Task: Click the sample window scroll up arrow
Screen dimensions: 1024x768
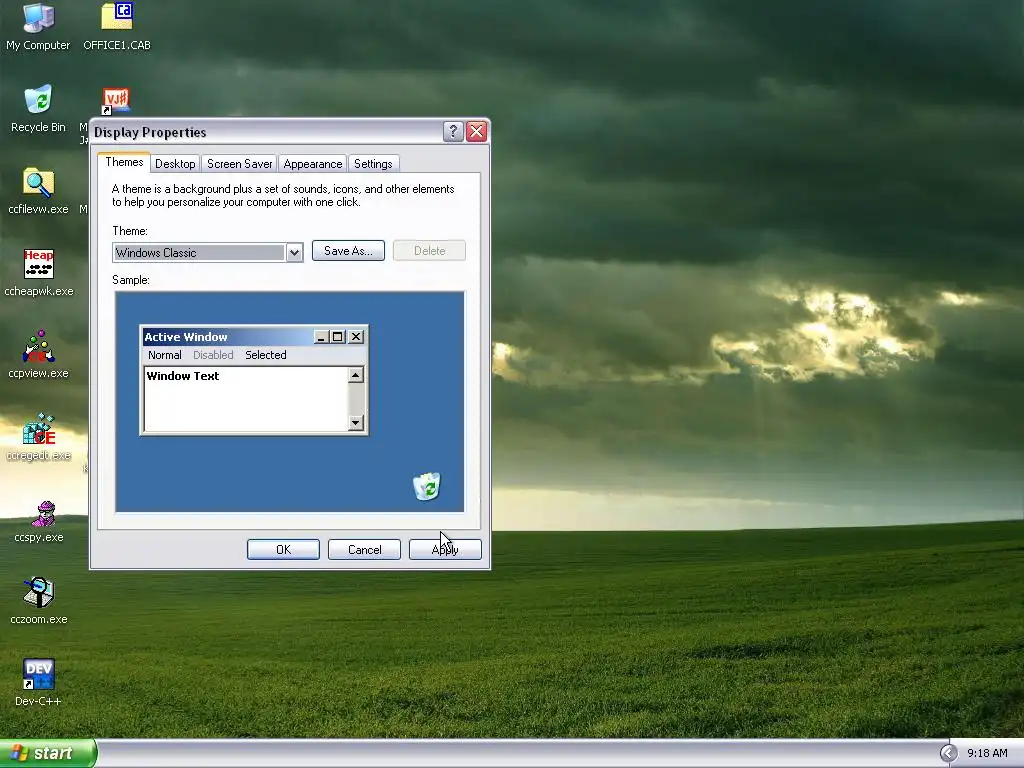Action: 356,374
